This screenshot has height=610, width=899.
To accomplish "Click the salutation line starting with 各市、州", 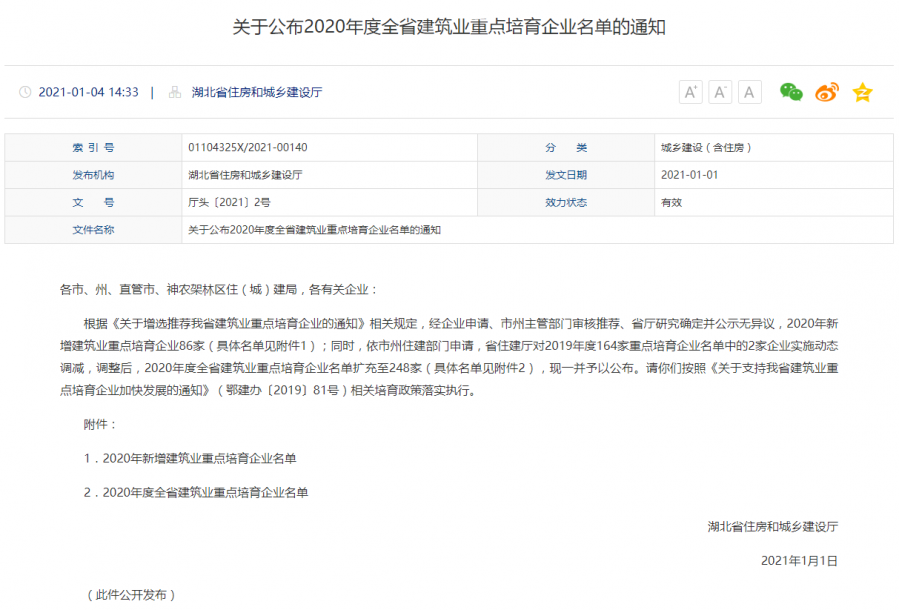I will coord(218,290).
